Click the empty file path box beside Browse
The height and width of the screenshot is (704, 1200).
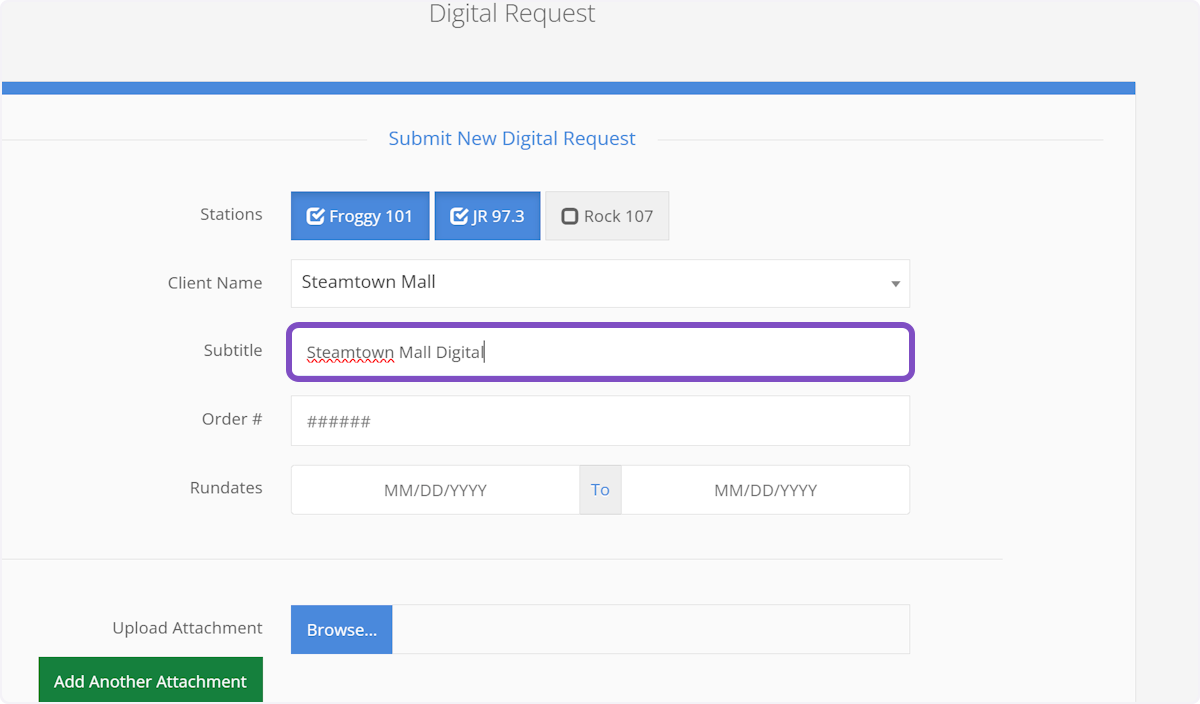click(x=650, y=629)
